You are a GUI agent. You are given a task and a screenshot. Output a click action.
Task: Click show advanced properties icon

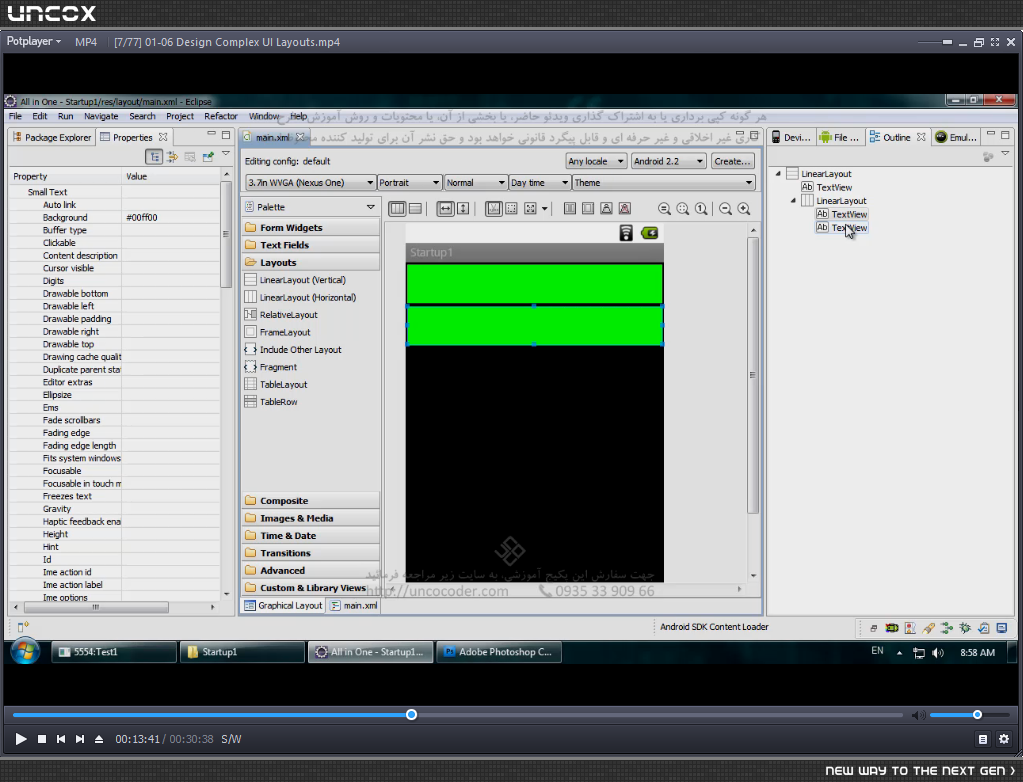point(172,157)
